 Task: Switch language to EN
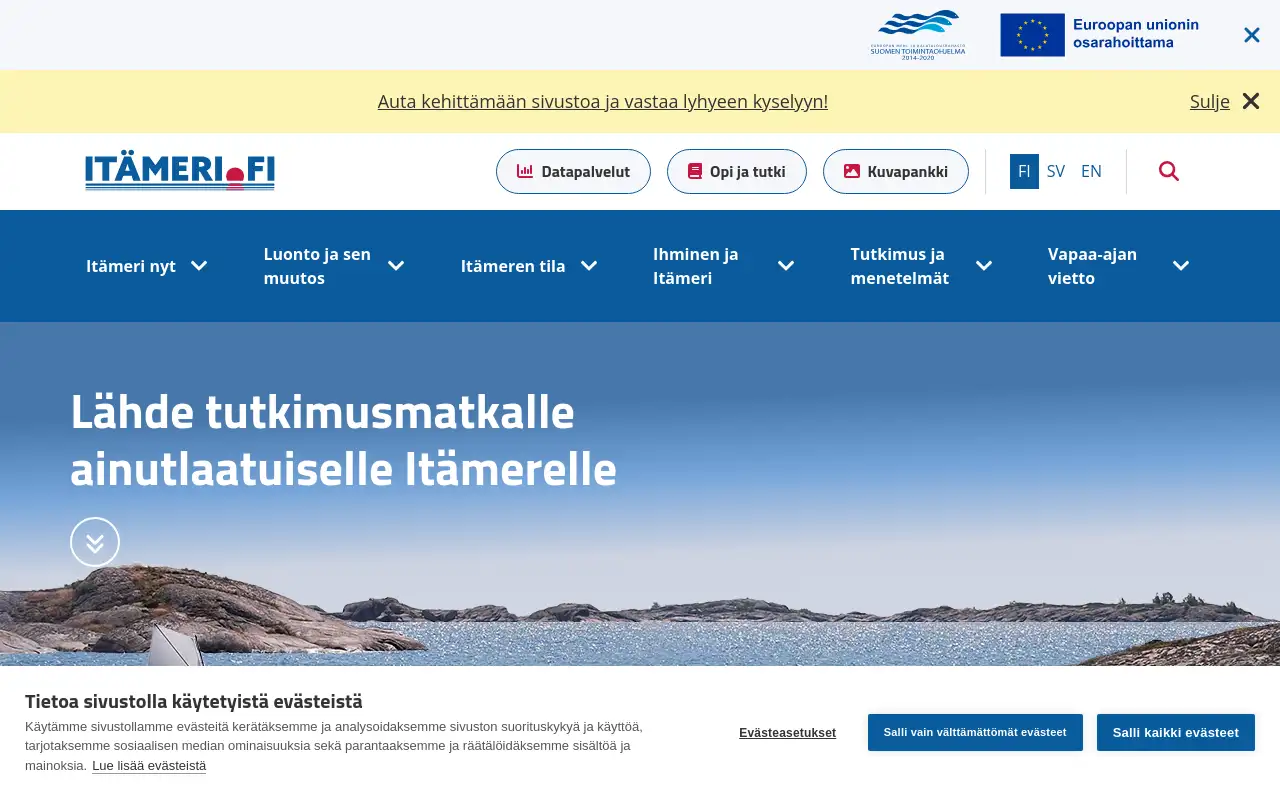click(1091, 171)
